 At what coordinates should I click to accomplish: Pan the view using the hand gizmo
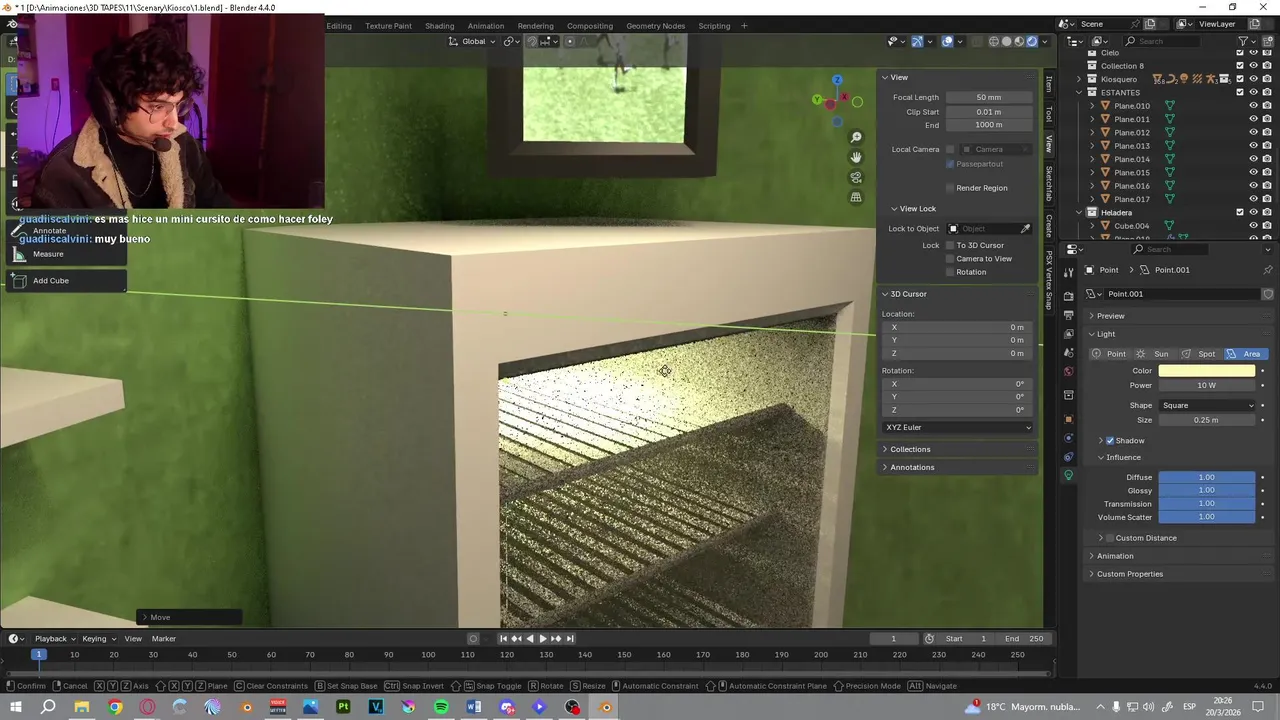856,157
